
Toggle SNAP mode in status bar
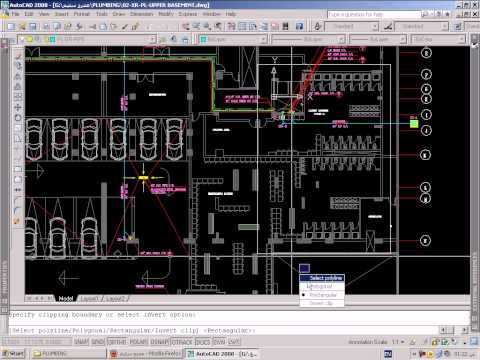click(x=81, y=342)
